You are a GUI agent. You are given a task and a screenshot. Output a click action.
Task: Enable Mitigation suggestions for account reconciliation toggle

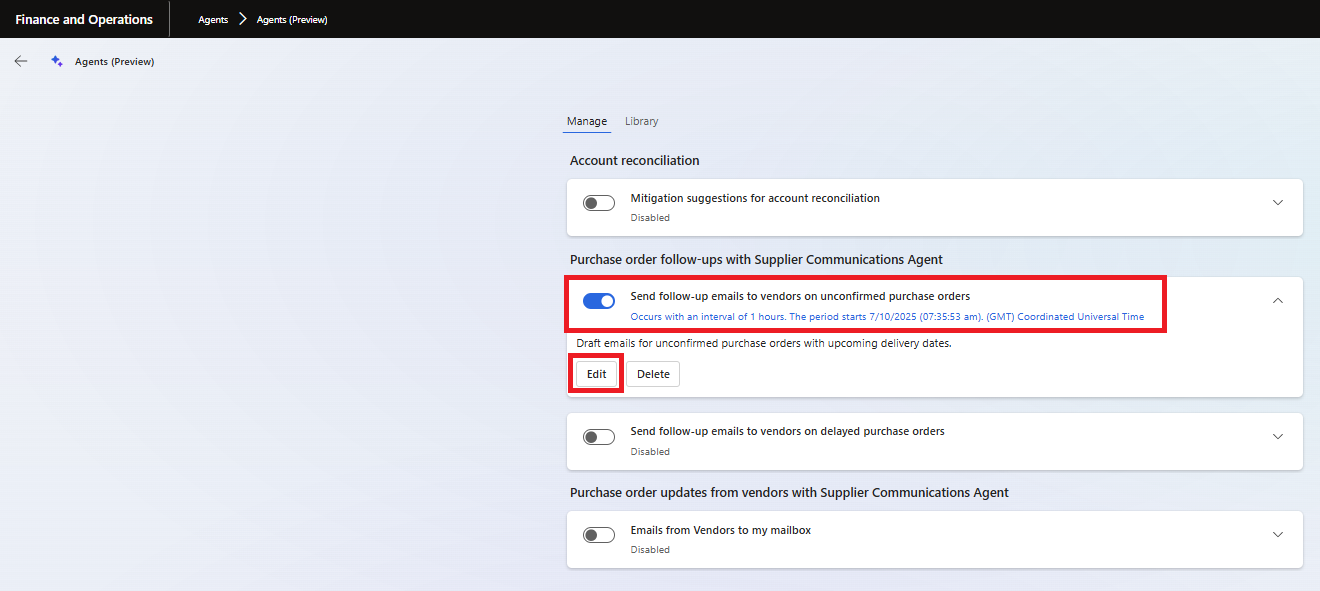[x=599, y=203]
